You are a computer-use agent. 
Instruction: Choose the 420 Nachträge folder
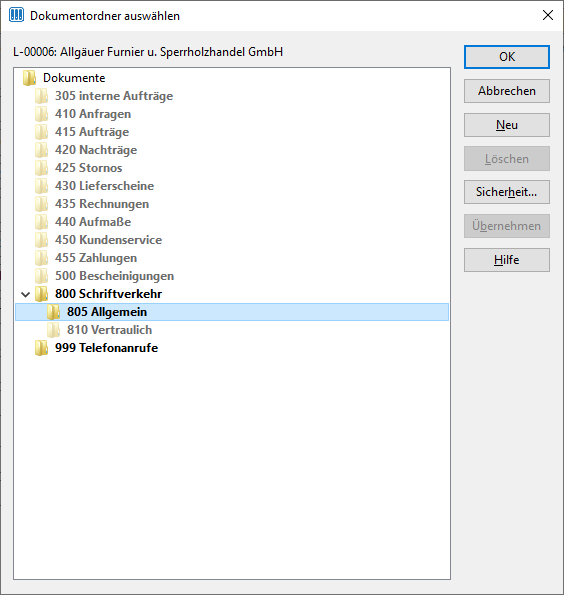(x=96, y=150)
